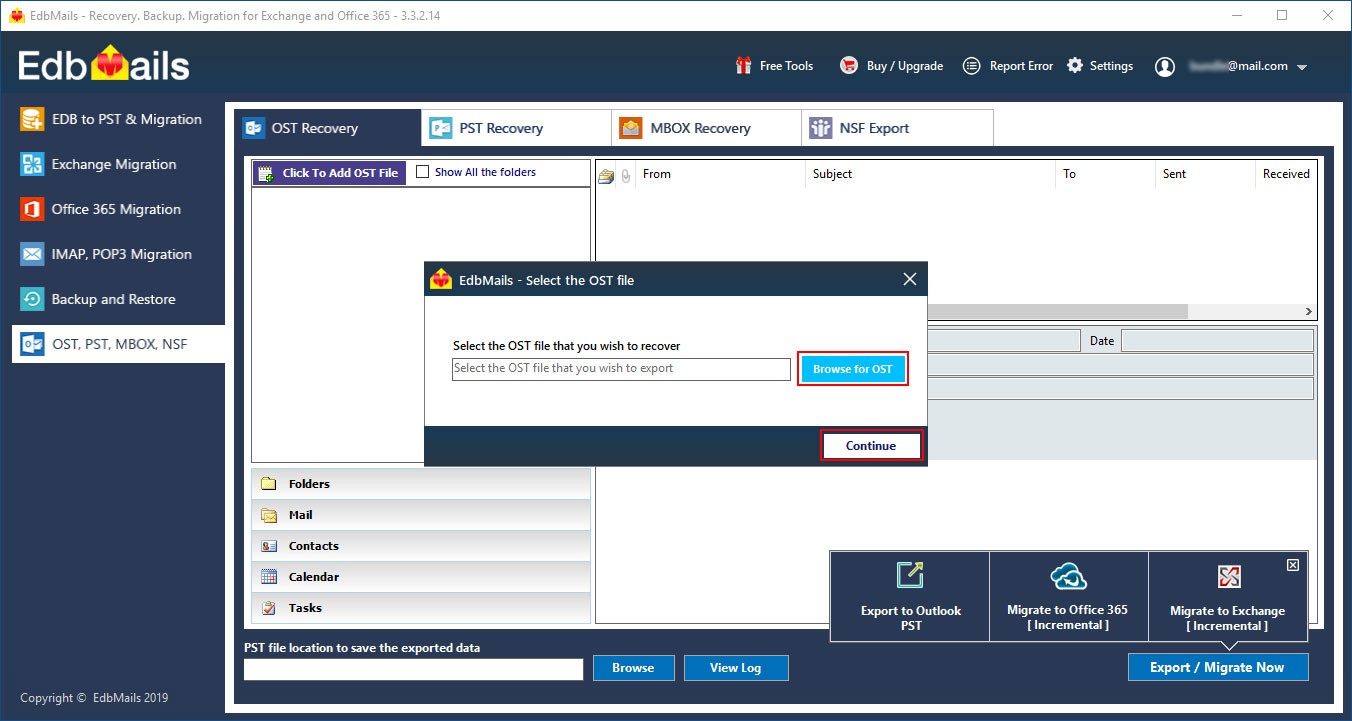Expand the account dropdown arrow
The height and width of the screenshot is (721, 1352).
(x=1302, y=68)
